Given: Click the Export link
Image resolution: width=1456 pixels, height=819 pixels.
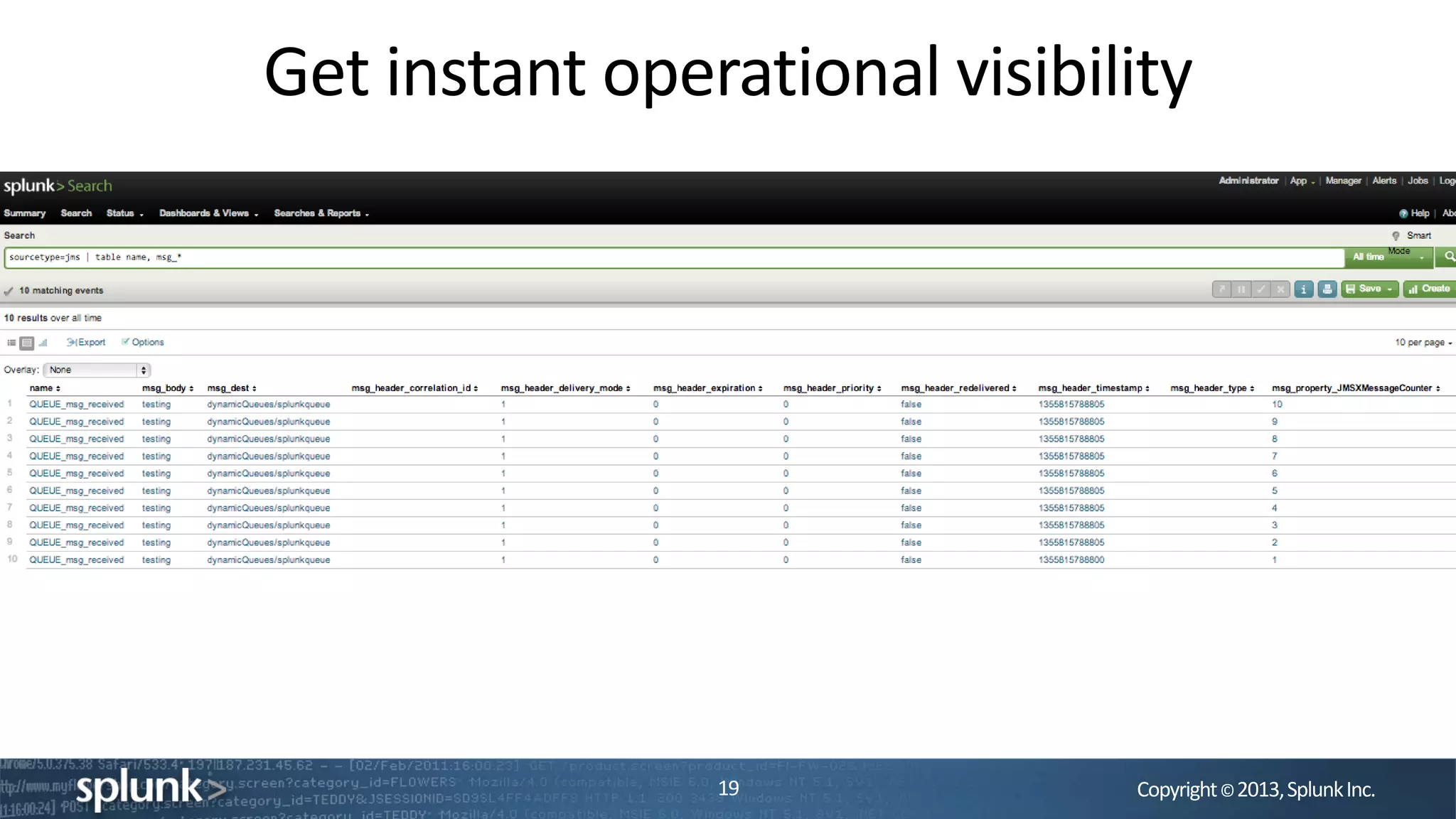Looking at the screenshot, I should [86, 343].
